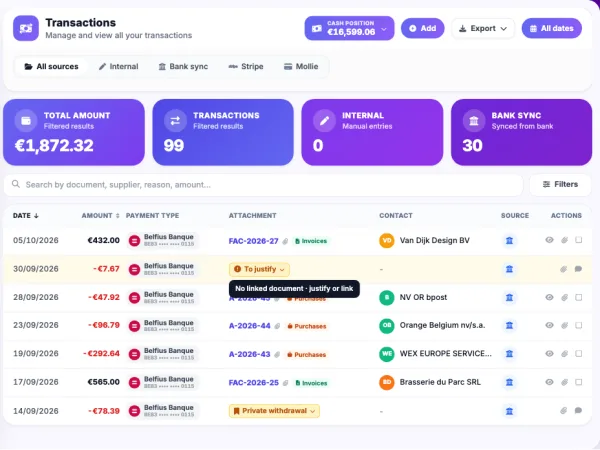Tick the checkbox on the Orange Belgium row
Image resolution: width=600 pixels, height=450 pixels.
coord(579,325)
